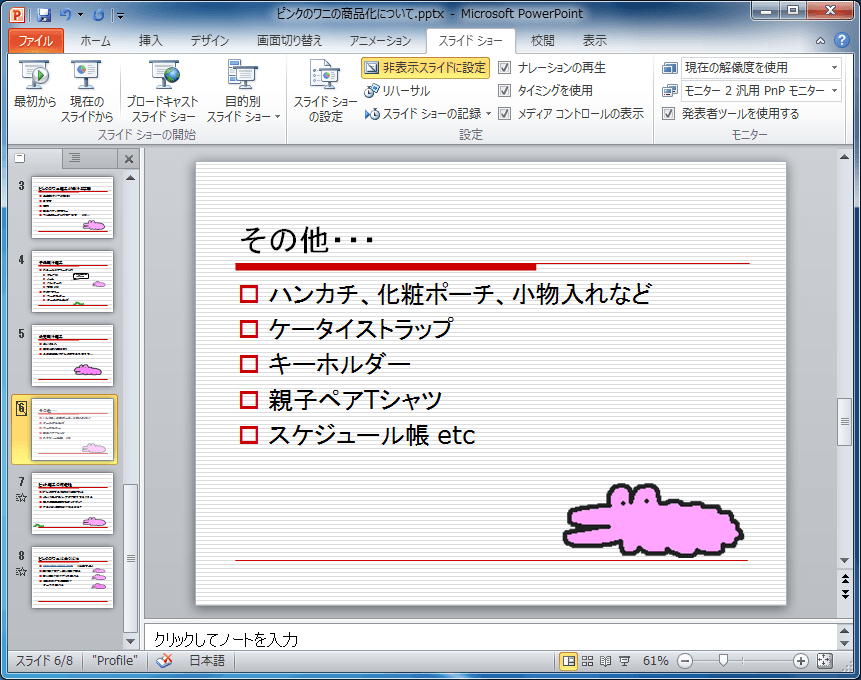Toggle Show Media Controls checkbox (メディアコントロールの表示)
This screenshot has height=680, width=861.
(504, 114)
